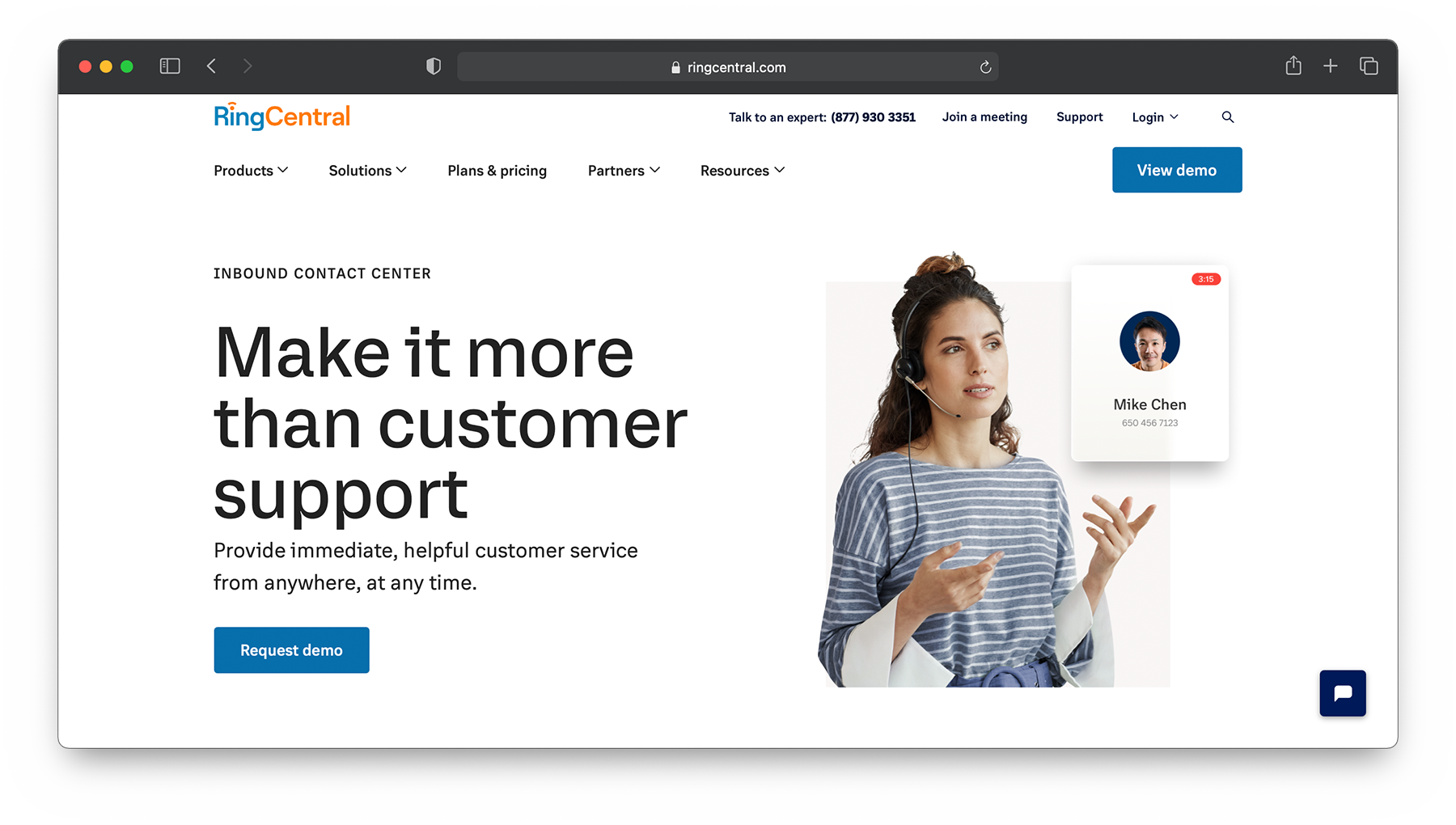The width and height of the screenshot is (1456, 825).
Task: Open a new tab with the plus icon
Action: pyautogui.click(x=1331, y=66)
